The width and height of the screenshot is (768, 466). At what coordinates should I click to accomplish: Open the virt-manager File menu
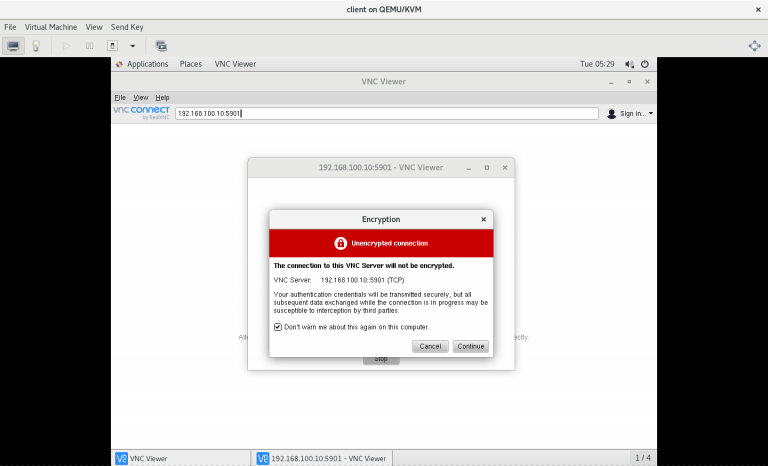click(10, 27)
